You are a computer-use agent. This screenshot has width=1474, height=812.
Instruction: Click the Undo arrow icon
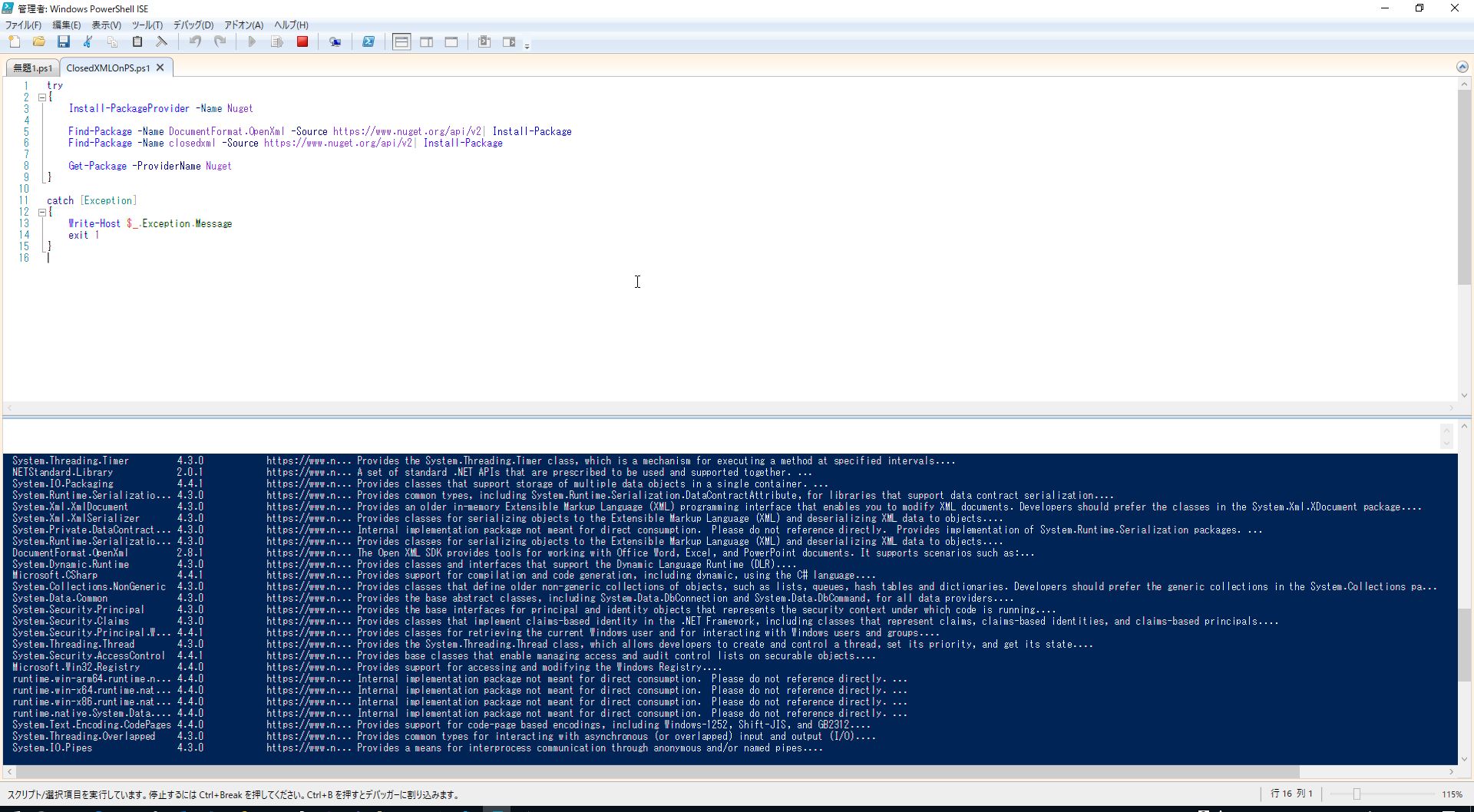click(196, 41)
